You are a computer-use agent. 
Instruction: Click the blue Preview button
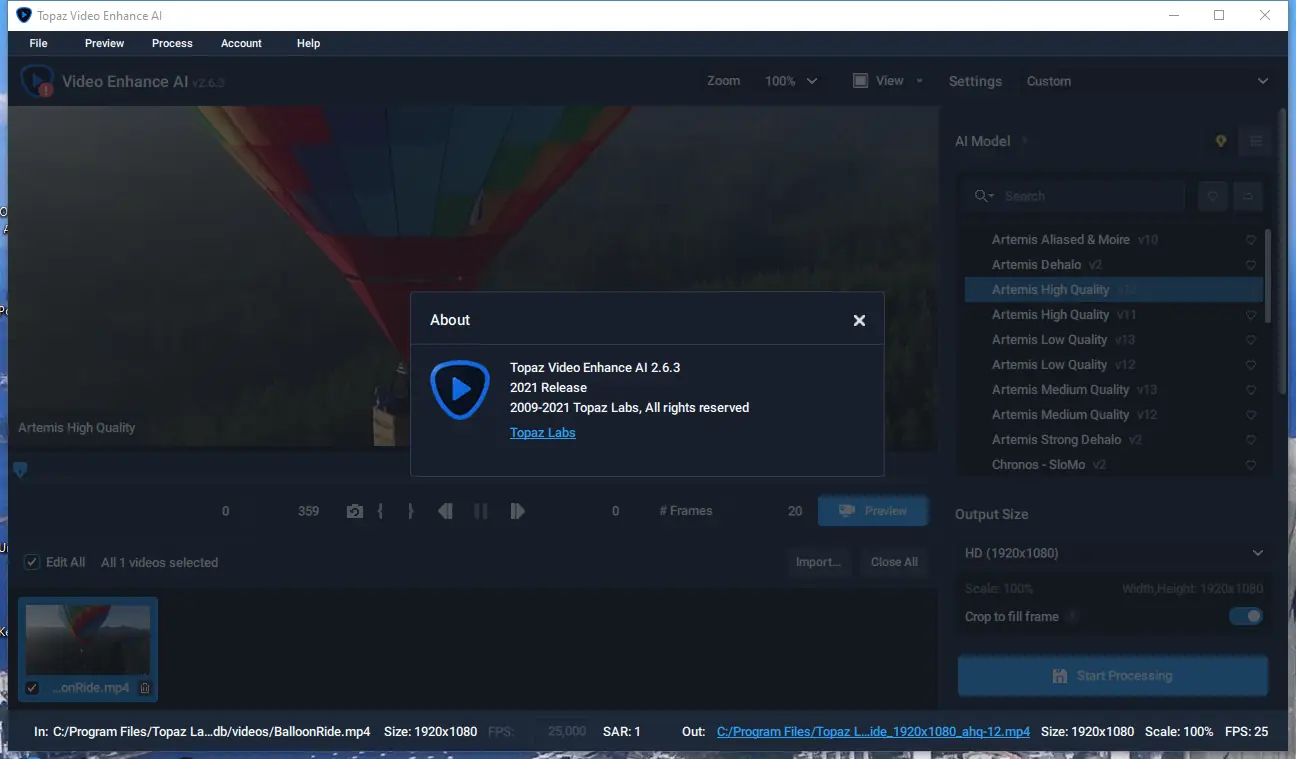[x=873, y=511]
